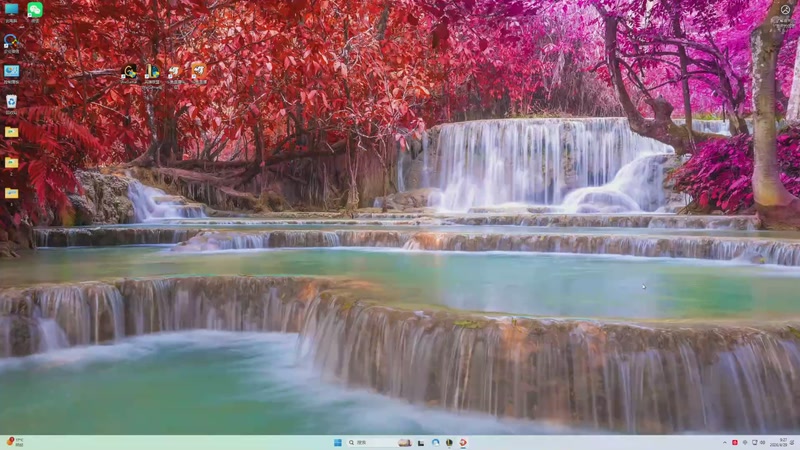800x450 pixels.
Task: Click the monitor tray icon
Action: click(x=755, y=442)
